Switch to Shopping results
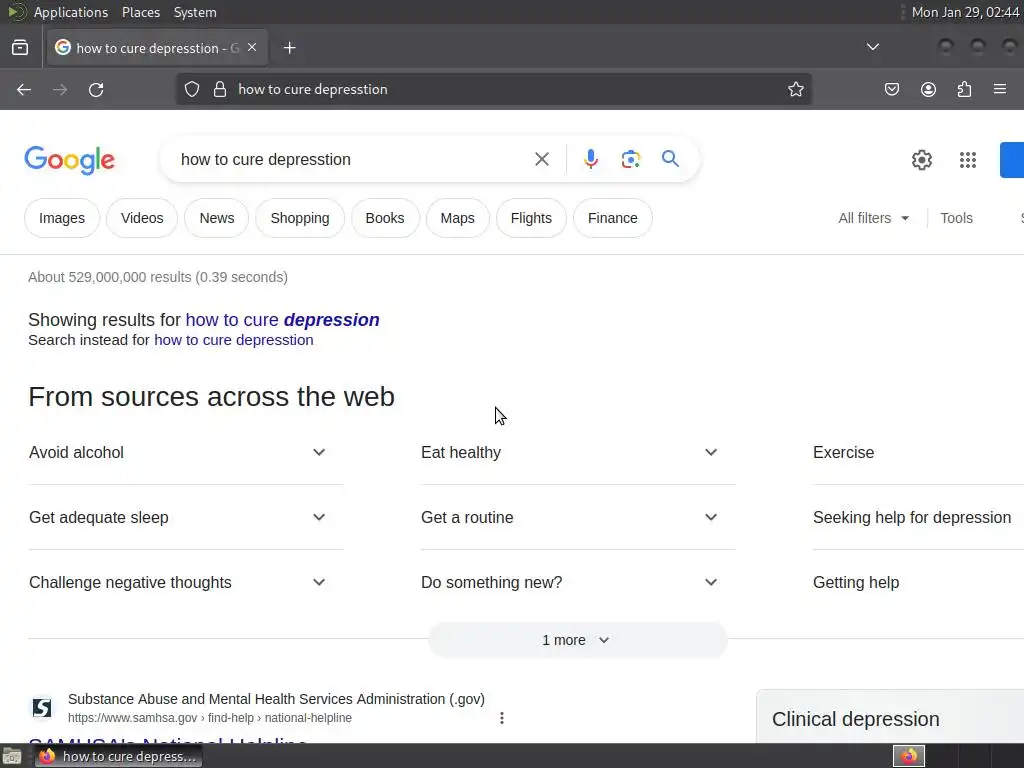This screenshot has height=768, width=1024. tap(300, 218)
